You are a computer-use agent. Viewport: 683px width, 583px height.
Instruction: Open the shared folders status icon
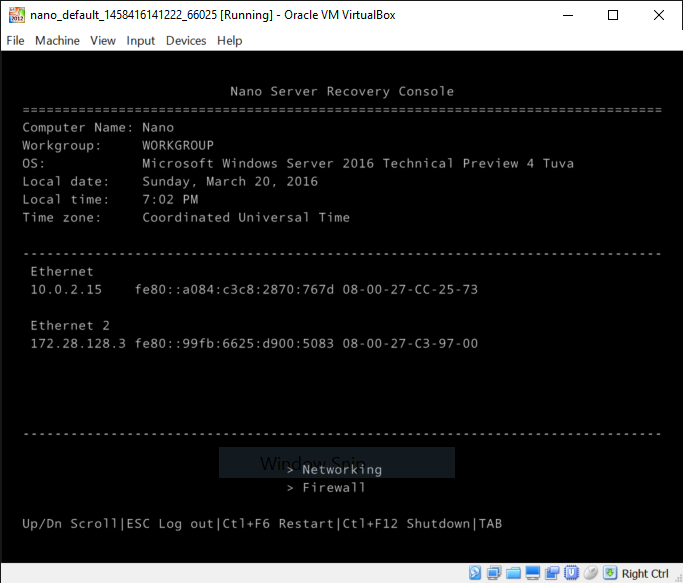click(x=513, y=573)
